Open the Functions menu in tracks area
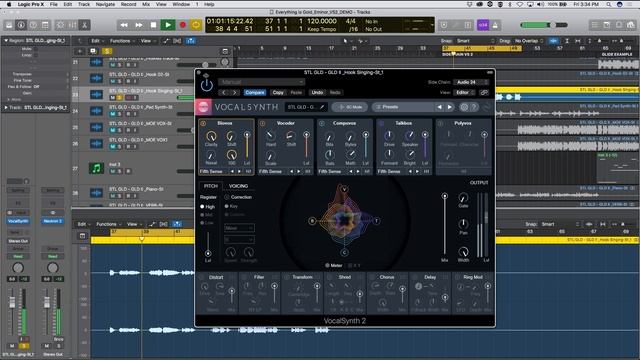Viewport: 640px width, 360px height. 121,41
